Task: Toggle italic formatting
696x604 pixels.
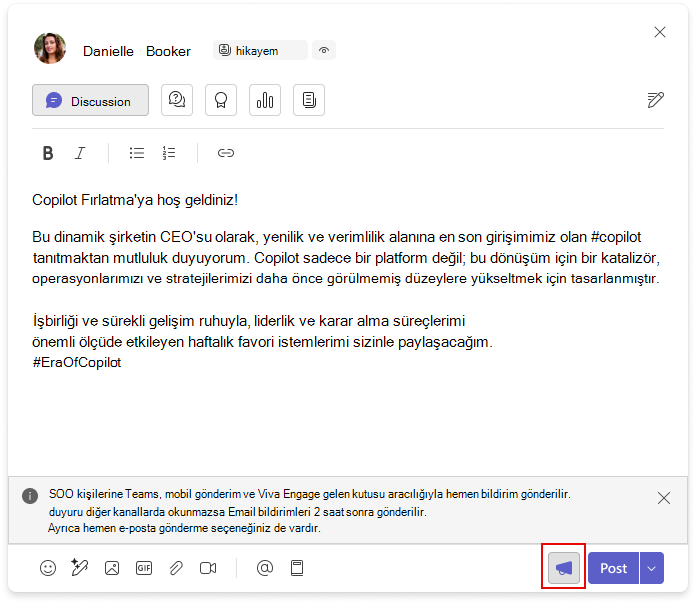Action: [80, 153]
